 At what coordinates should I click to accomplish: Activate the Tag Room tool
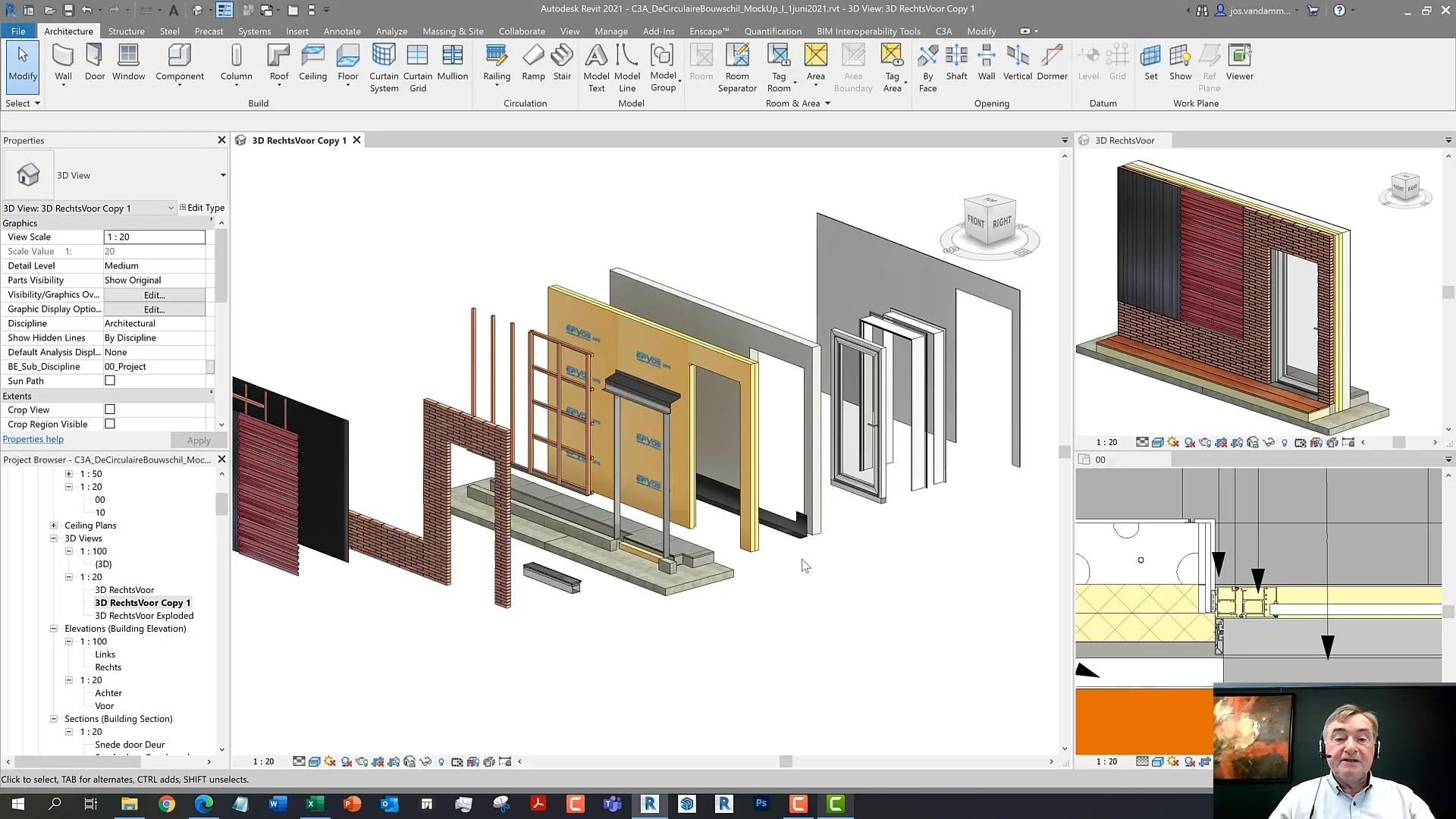[x=779, y=68]
